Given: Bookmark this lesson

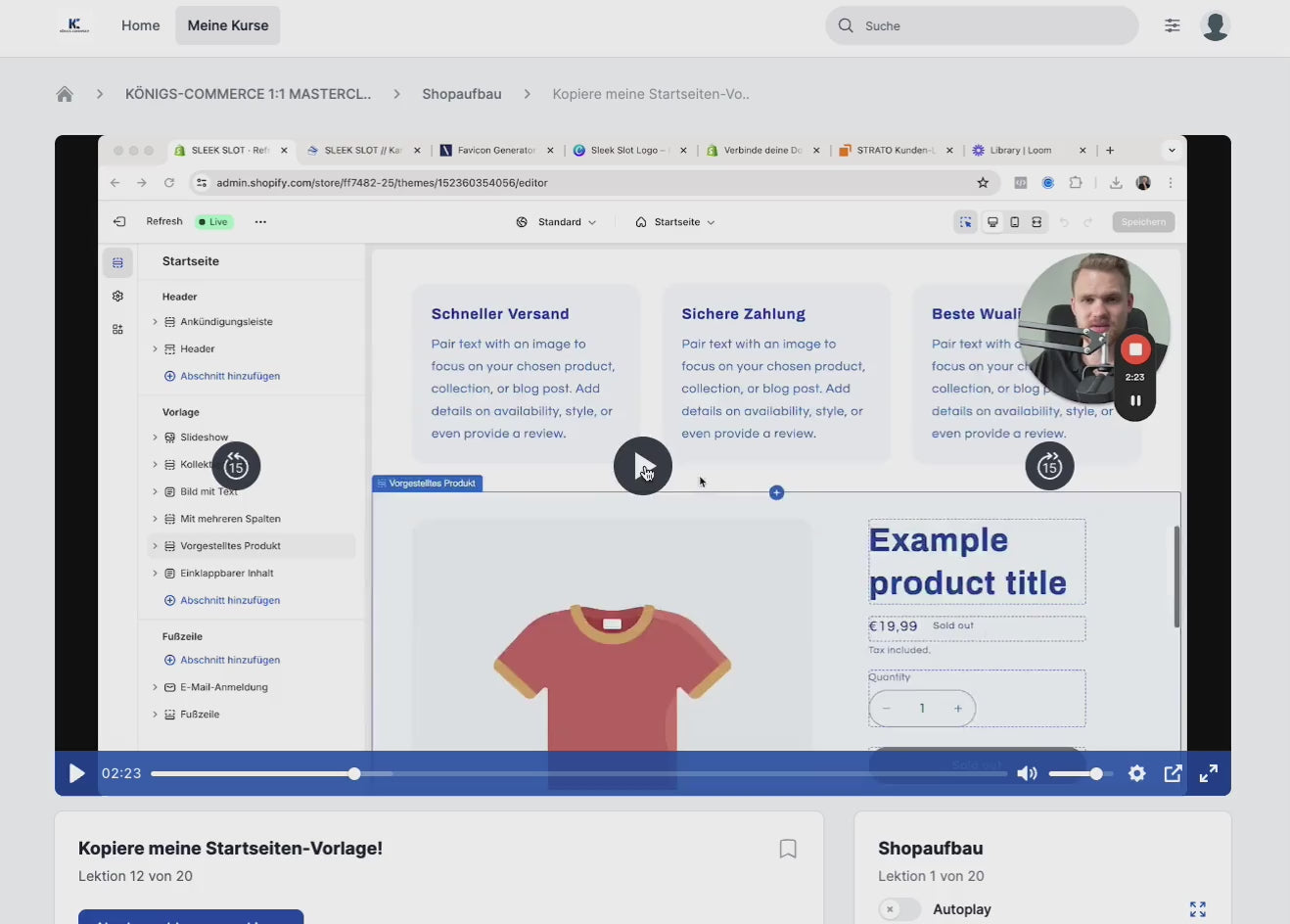Looking at the screenshot, I should click(787, 849).
